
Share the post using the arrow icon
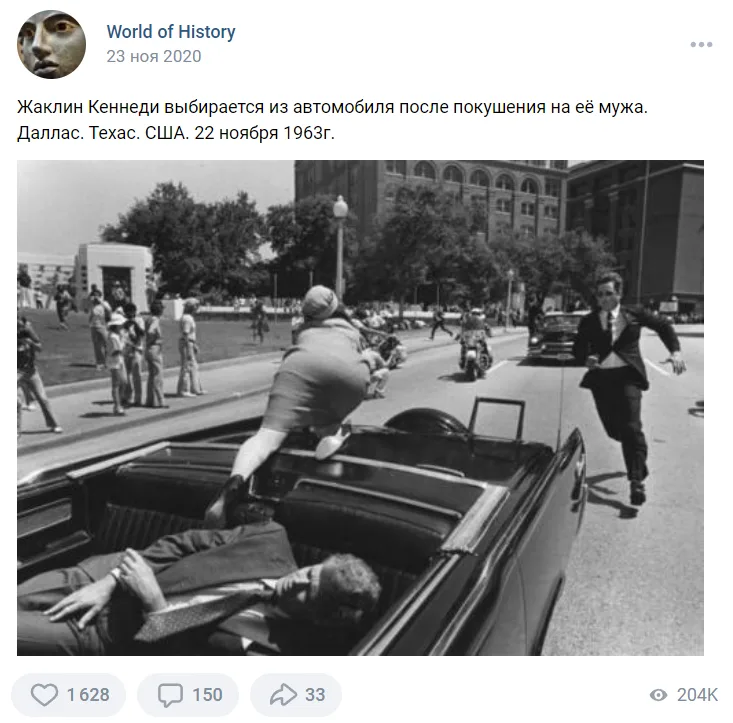tap(283, 694)
